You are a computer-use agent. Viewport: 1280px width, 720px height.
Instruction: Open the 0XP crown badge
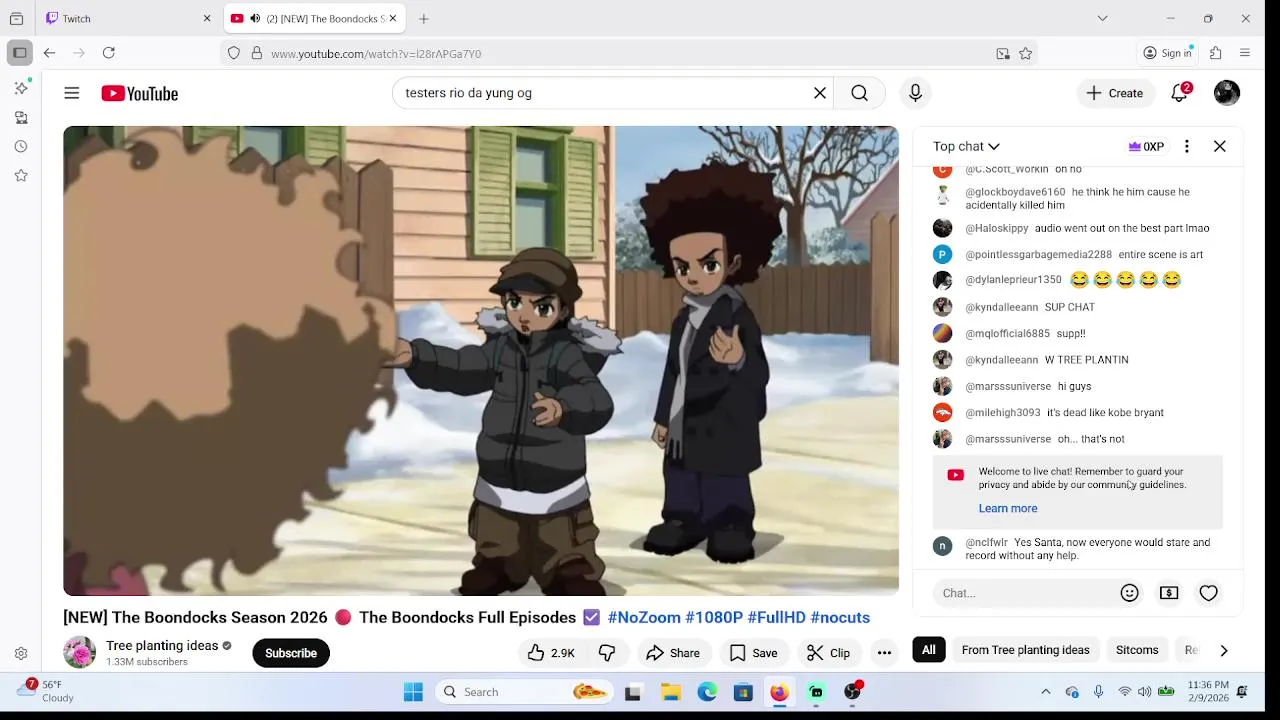(1146, 146)
